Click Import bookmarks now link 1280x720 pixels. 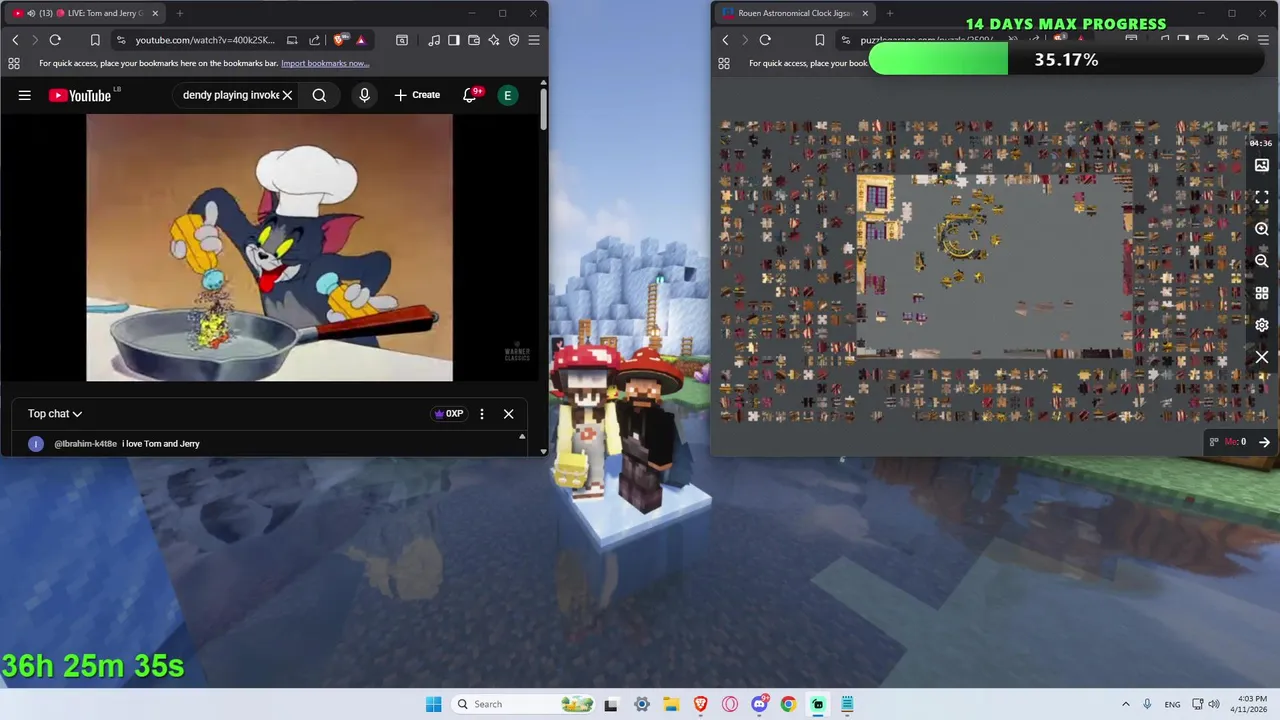coord(325,63)
